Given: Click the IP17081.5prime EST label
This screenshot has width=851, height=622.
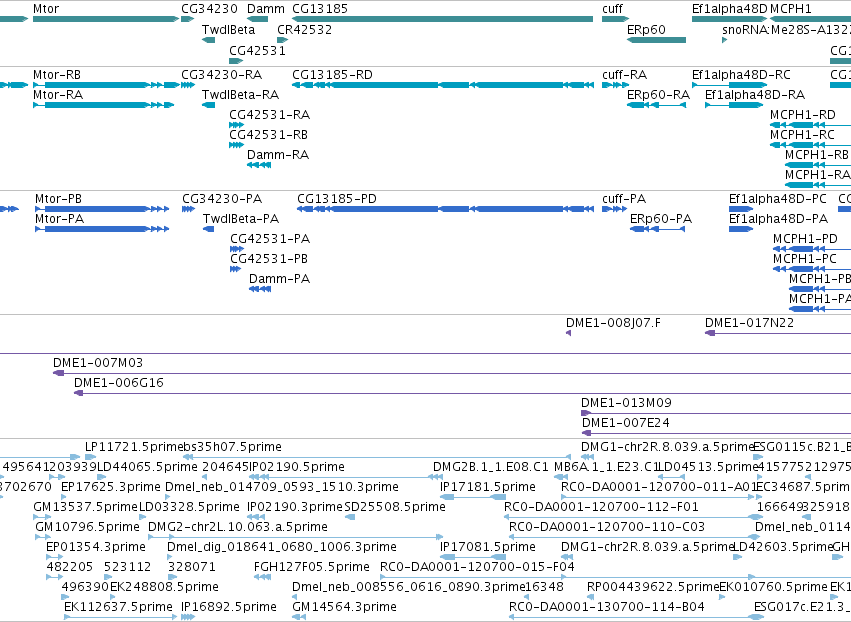Looking at the screenshot, I should pos(487,547).
